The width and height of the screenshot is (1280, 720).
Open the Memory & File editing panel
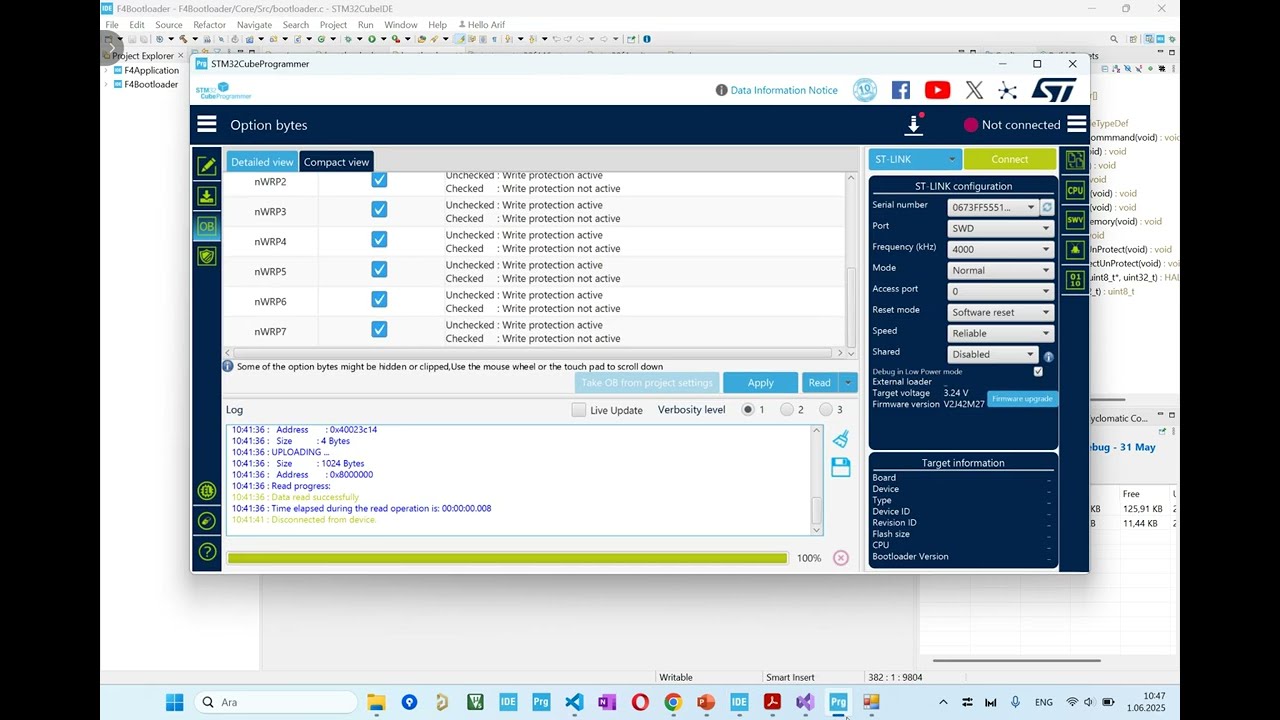(x=207, y=166)
